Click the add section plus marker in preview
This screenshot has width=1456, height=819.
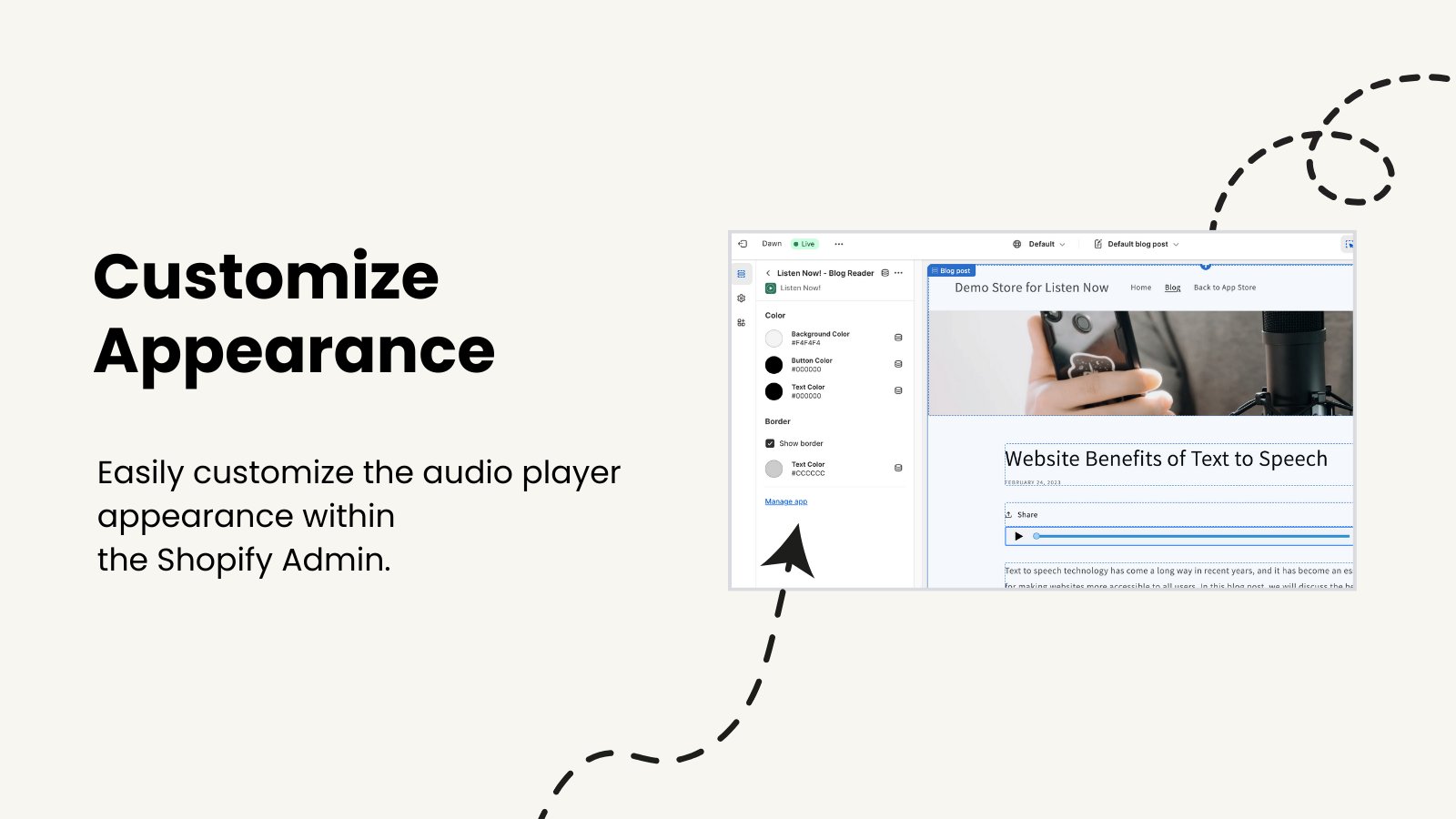(x=1206, y=266)
